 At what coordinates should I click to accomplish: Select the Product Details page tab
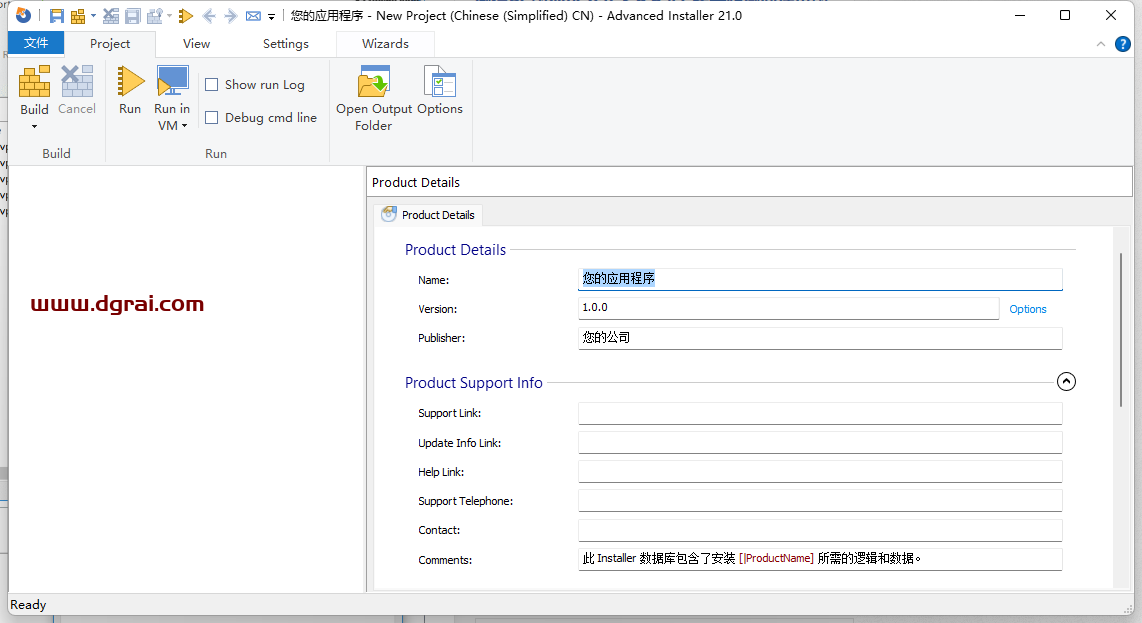(x=428, y=215)
